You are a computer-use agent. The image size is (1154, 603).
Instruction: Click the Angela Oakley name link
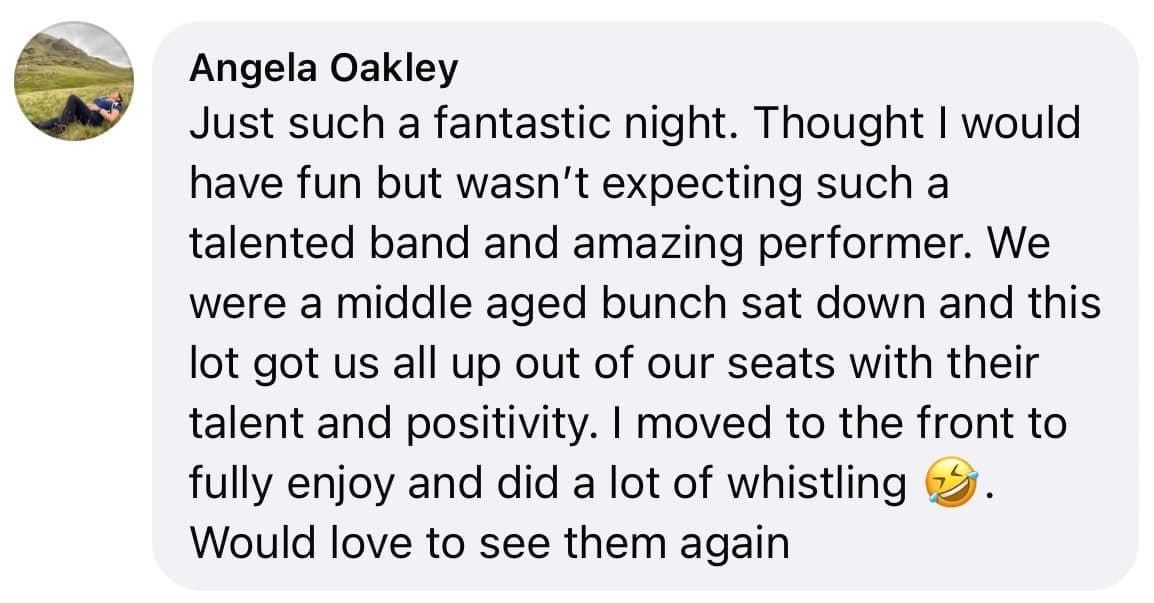324,69
